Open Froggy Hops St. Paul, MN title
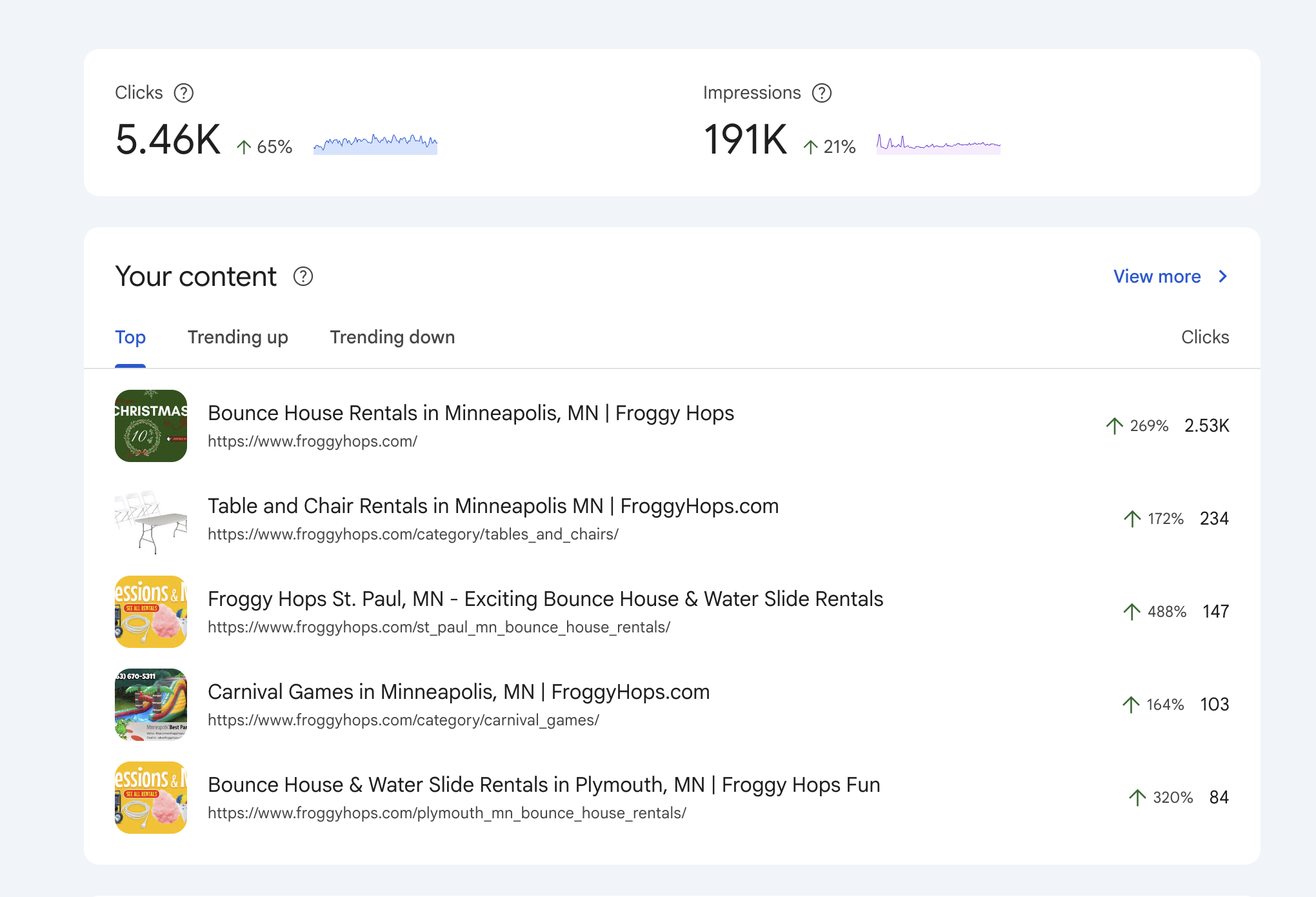Image resolution: width=1316 pixels, height=897 pixels. coord(546,599)
